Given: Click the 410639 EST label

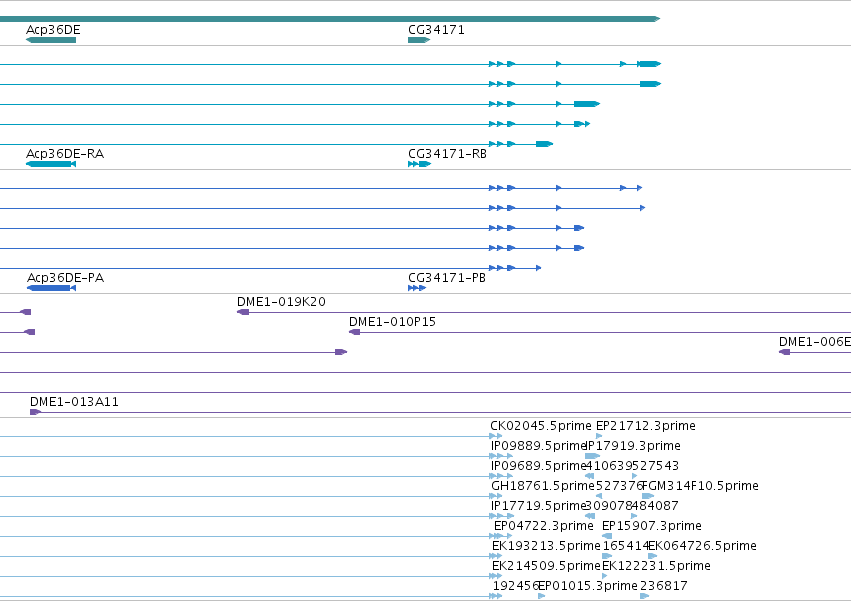Looking at the screenshot, I should [x=608, y=466].
